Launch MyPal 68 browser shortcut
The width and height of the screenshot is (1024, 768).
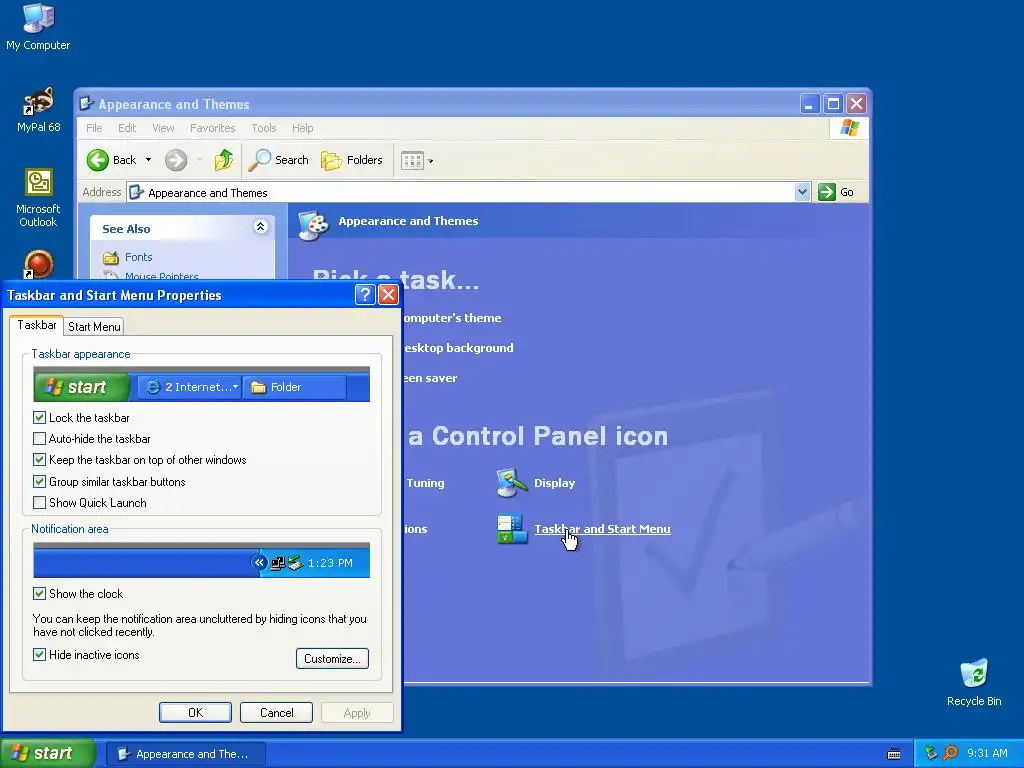(39, 110)
